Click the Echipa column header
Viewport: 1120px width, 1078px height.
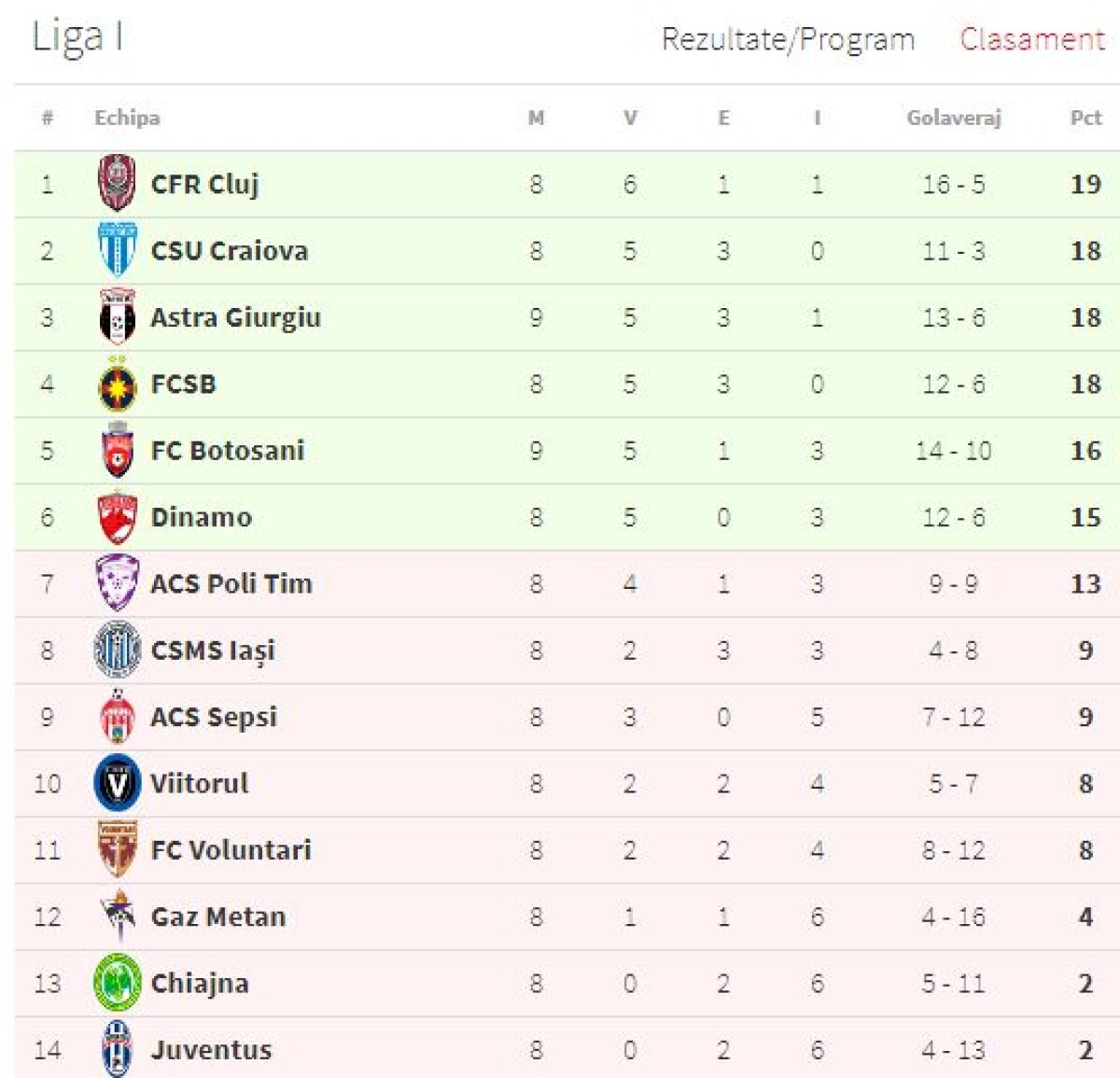point(127,118)
